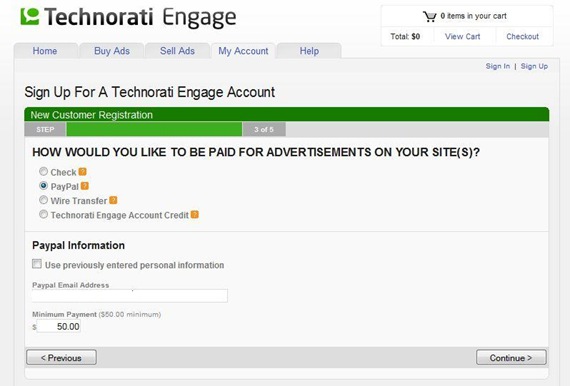Select the Wire Transfer payment option
The height and width of the screenshot is (386, 570).
43,200
